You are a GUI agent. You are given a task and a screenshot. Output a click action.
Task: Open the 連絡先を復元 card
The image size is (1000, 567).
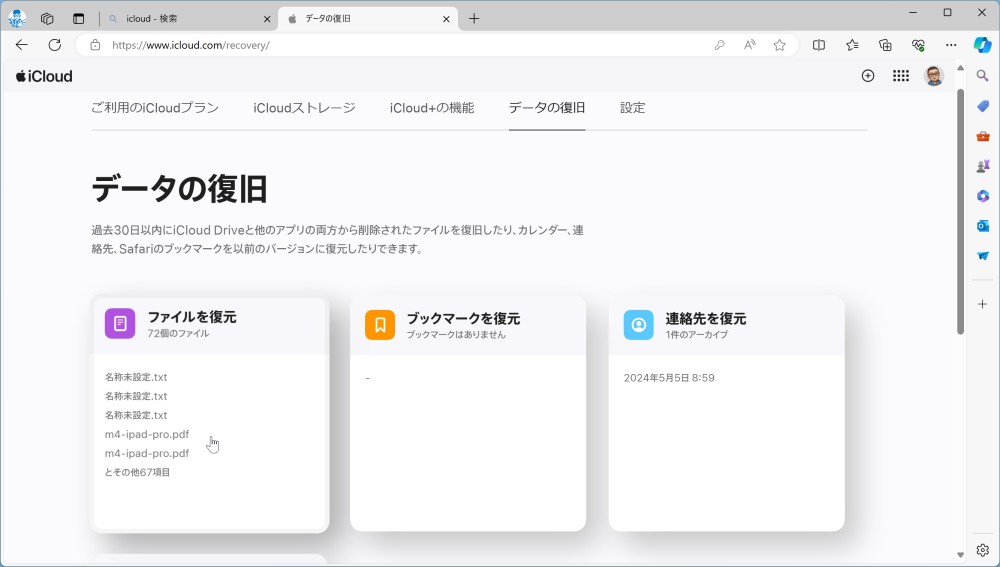point(726,413)
